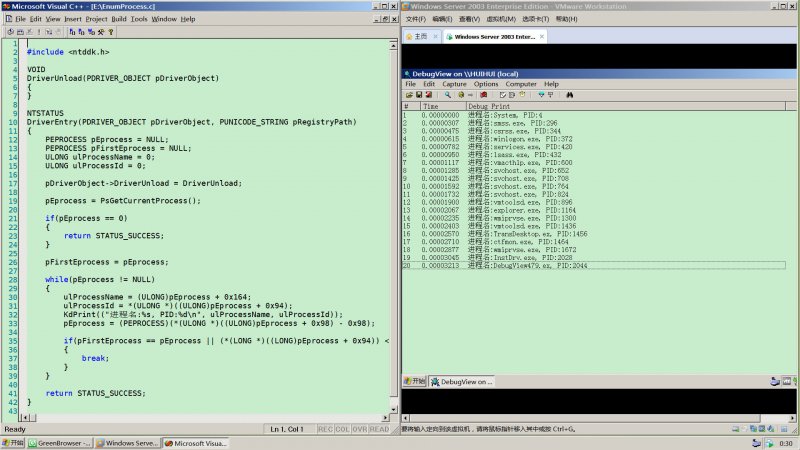800x450 pixels.
Task: Click the Ln 1, Col 1 status bar field
Action: point(288,429)
